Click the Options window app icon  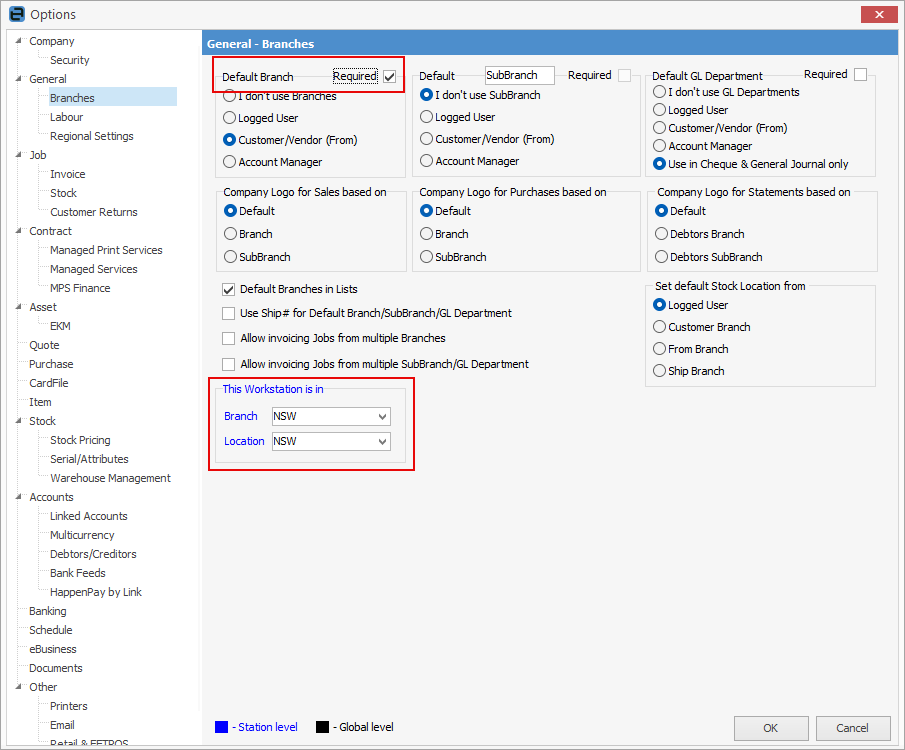click(17, 14)
